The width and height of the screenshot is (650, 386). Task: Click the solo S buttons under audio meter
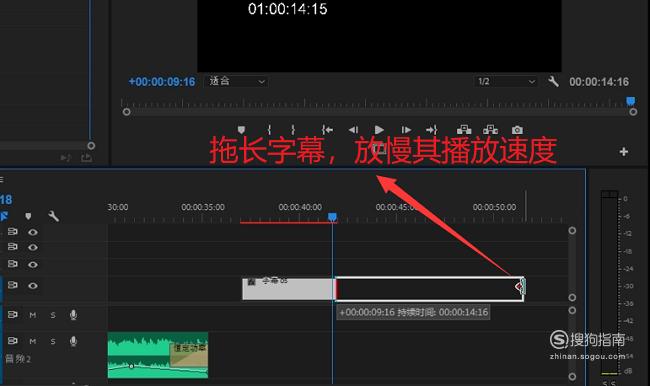click(x=609, y=383)
